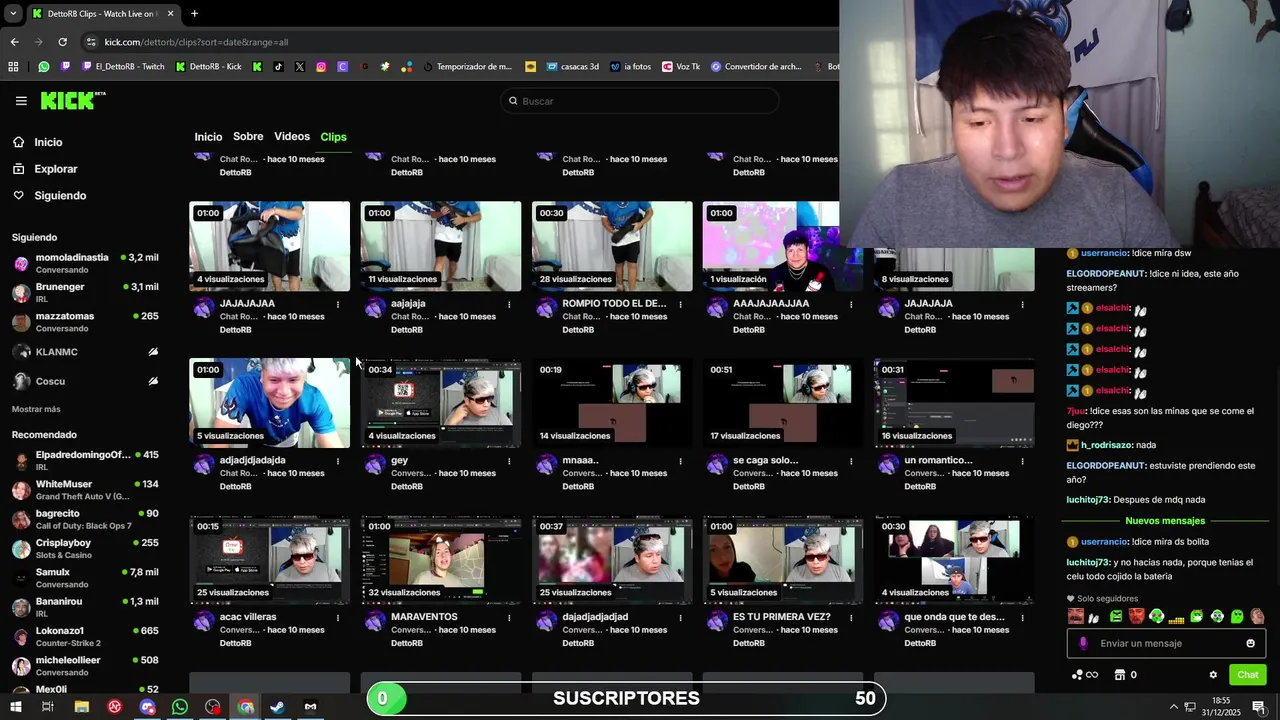This screenshot has height=720, width=1280.
Task: Open Siguiendo in the sidebar
Action: point(60,196)
